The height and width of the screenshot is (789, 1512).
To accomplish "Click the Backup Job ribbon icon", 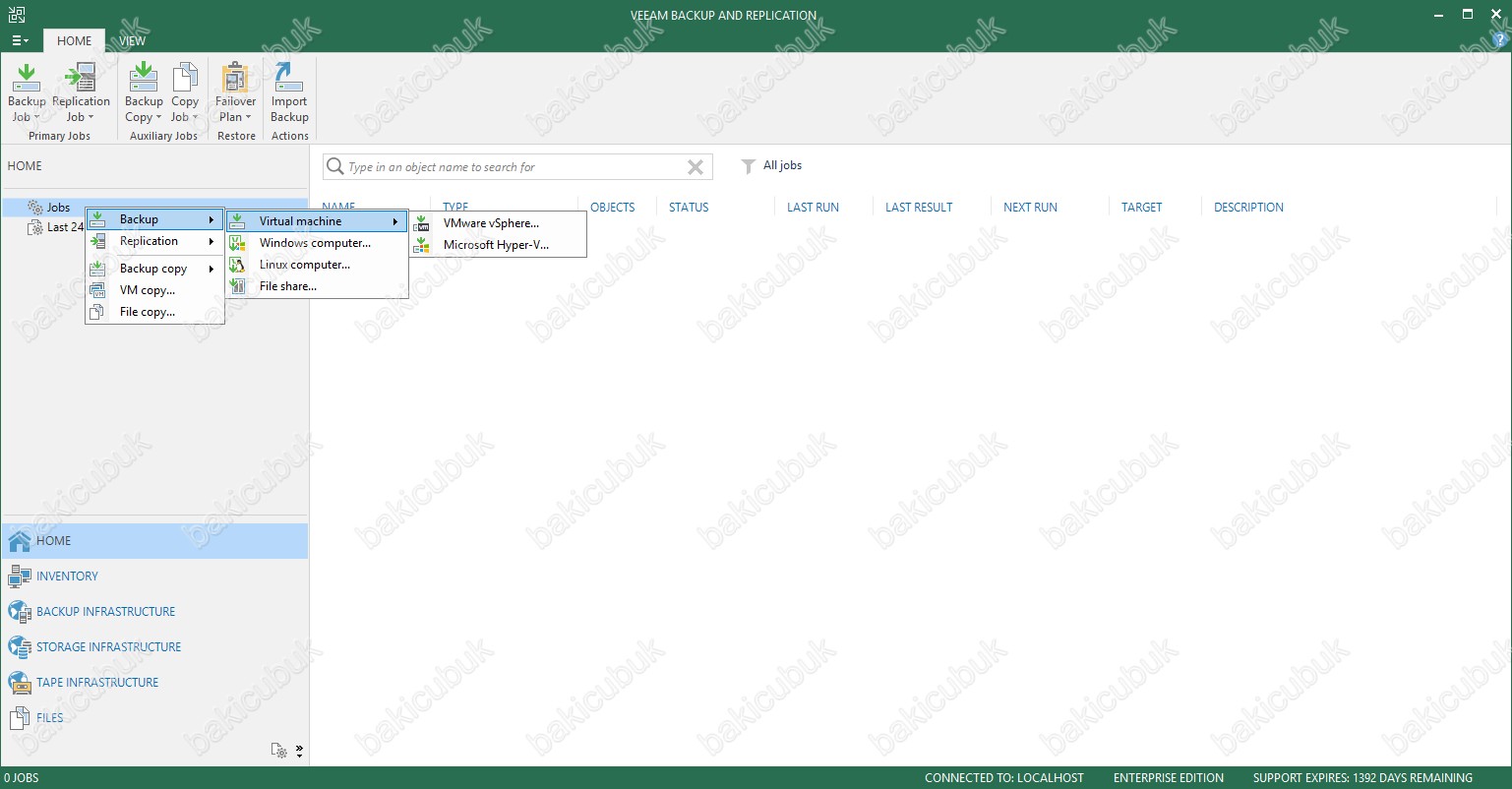I will (x=27, y=78).
